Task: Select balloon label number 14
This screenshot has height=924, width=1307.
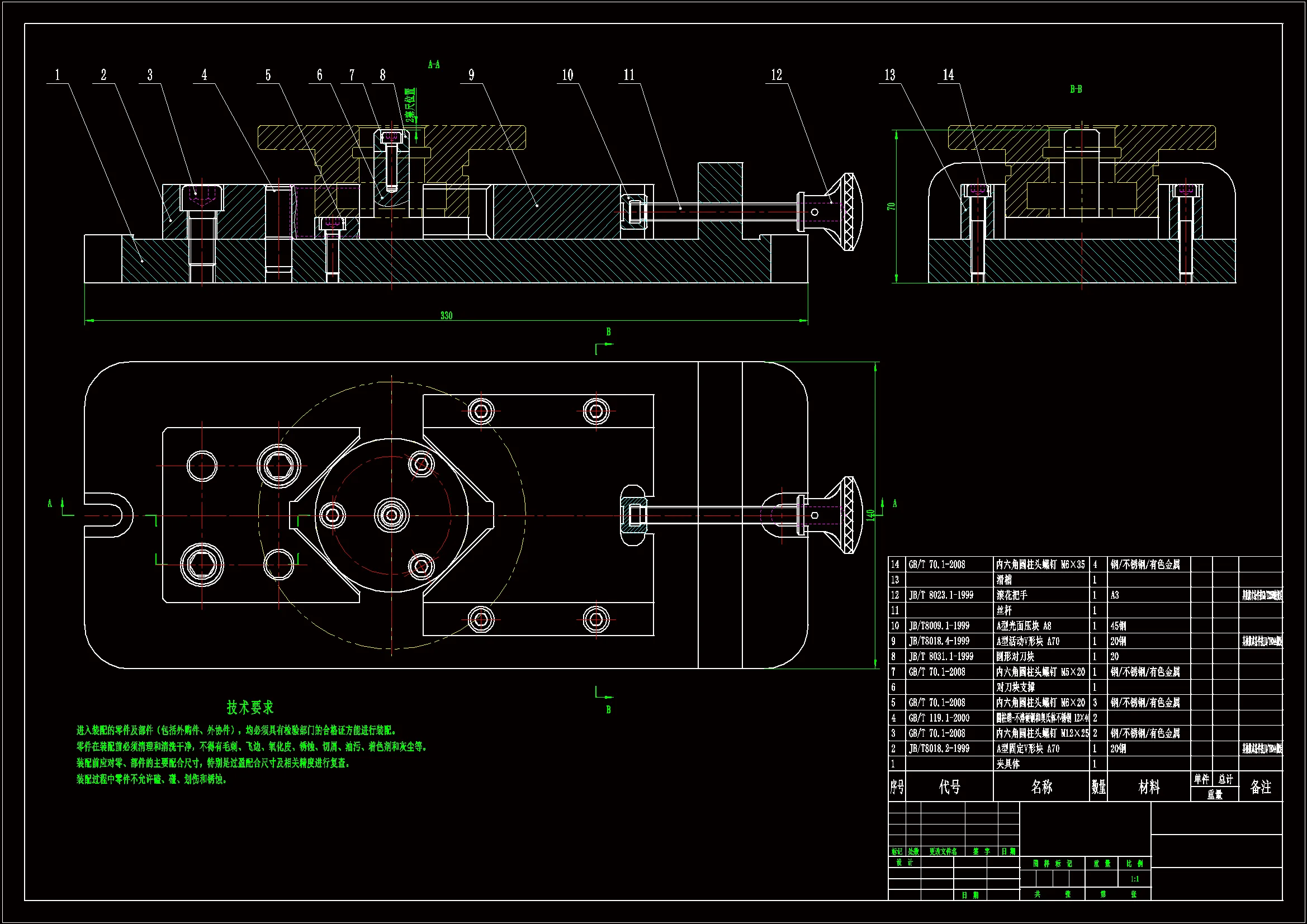Action: pyautogui.click(x=948, y=75)
